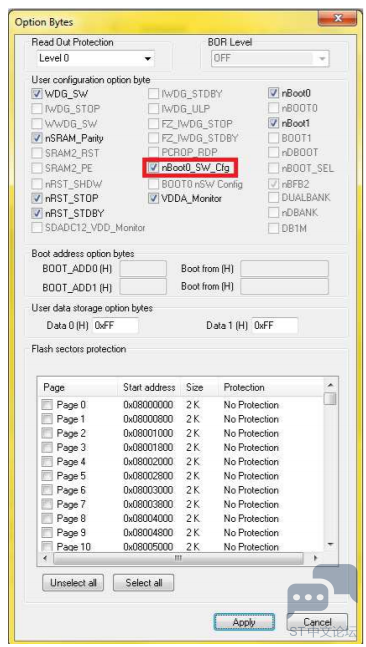Toggle the nBoot1 checkbox
The image size is (366, 647).
pos(273,123)
